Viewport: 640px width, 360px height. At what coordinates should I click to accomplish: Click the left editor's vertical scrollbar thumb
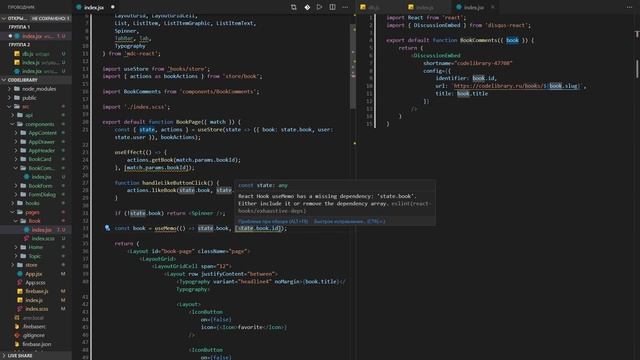pos(353,66)
